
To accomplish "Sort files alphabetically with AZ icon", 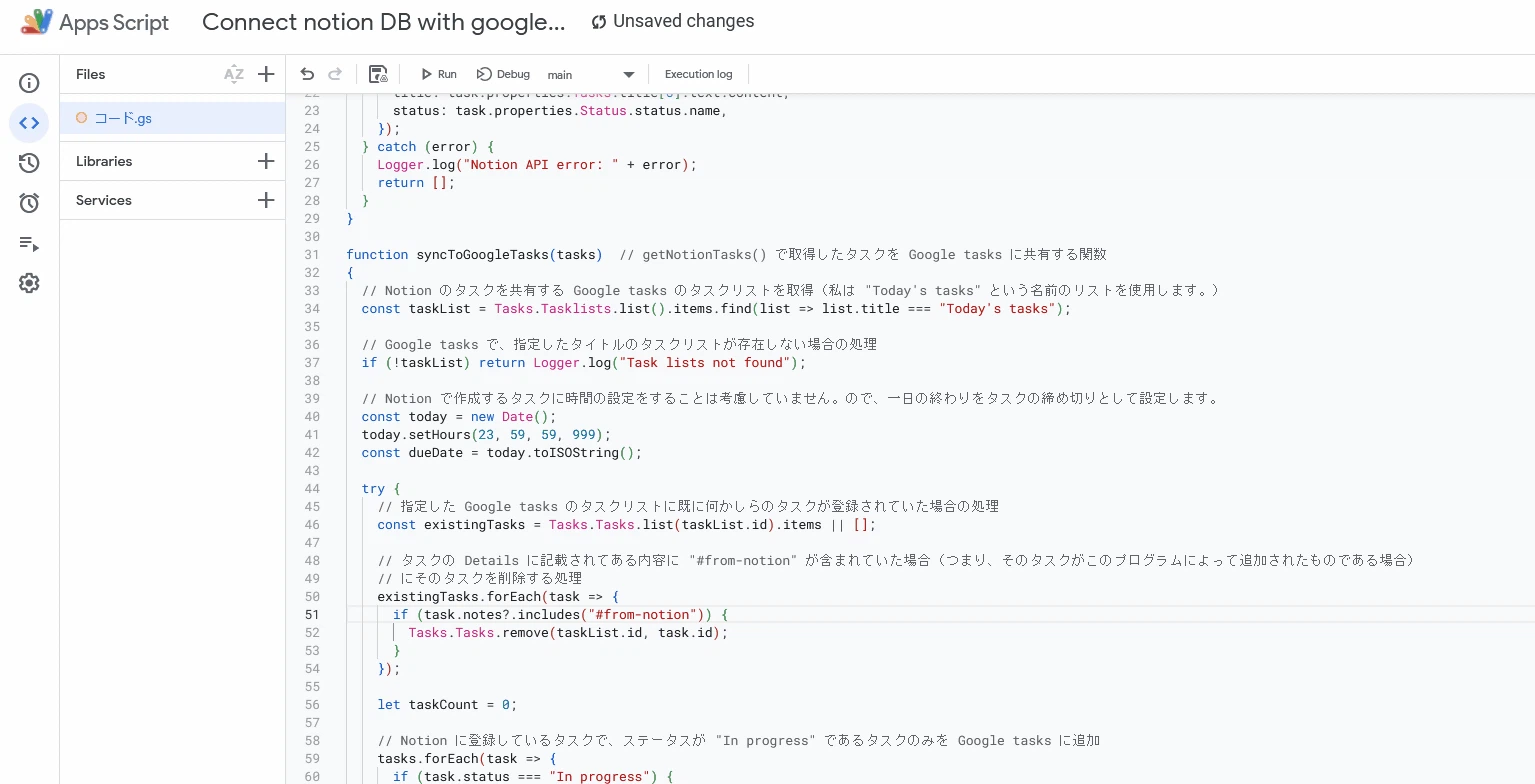I will (x=234, y=74).
